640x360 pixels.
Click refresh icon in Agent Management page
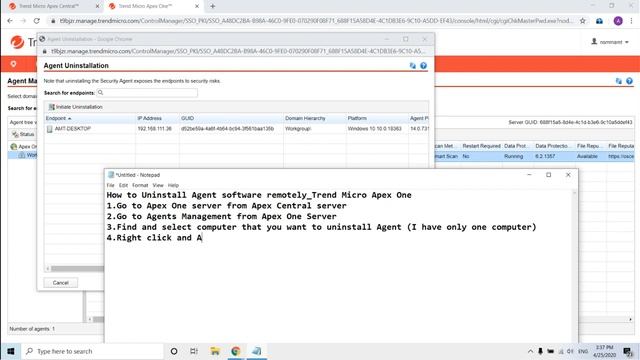[x=619, y=81]
